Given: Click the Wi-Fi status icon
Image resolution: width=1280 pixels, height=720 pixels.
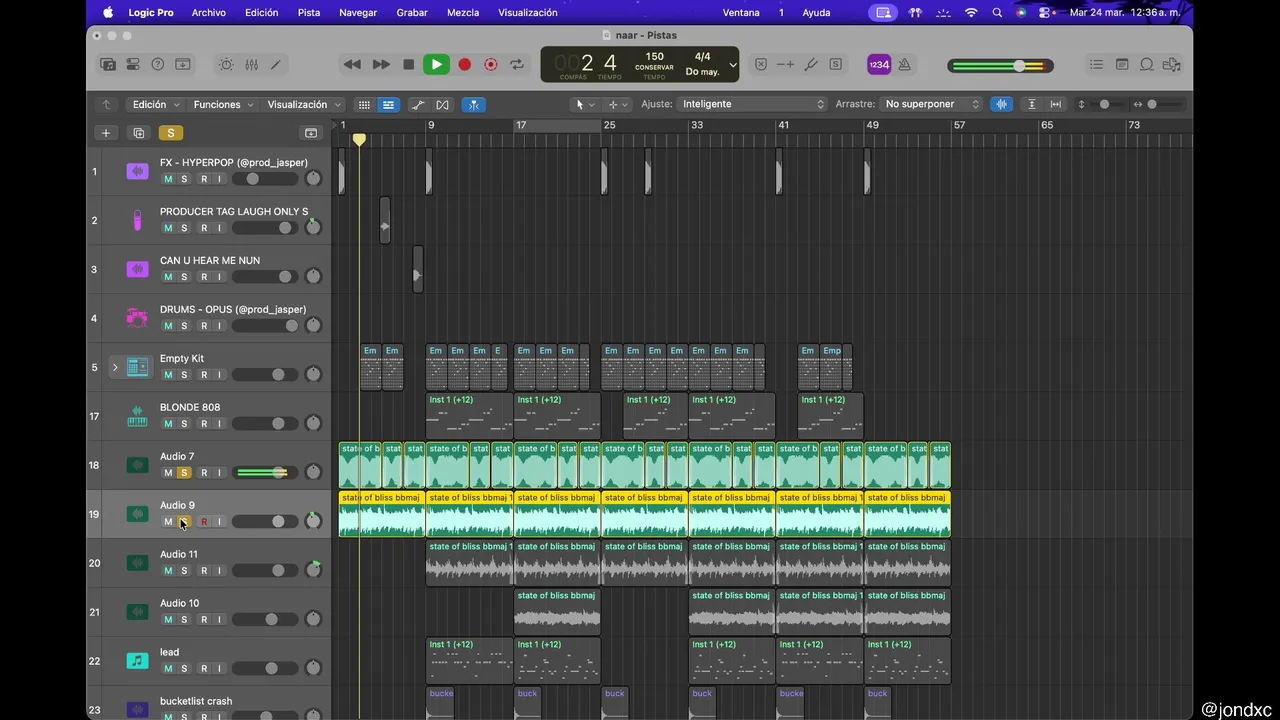Looking at the screenshot, I should [x=971, y=12].
